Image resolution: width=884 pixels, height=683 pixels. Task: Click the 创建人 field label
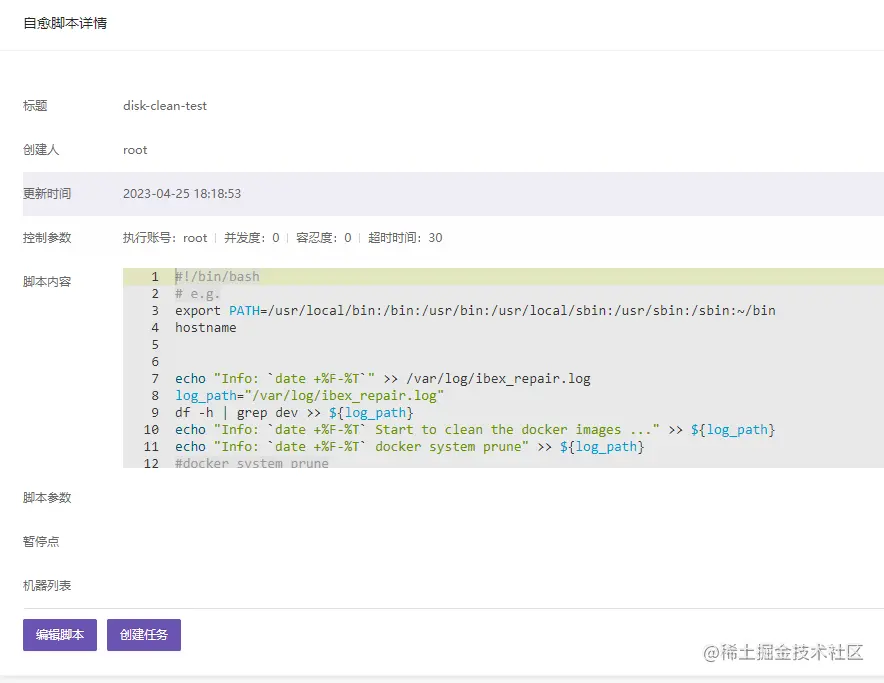41,149
